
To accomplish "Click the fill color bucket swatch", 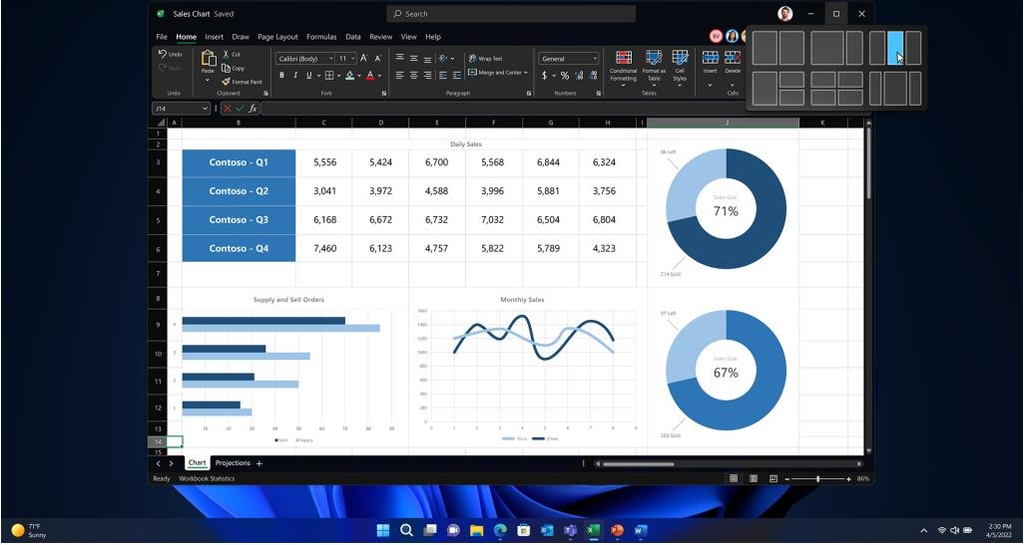I will [349, 75].
